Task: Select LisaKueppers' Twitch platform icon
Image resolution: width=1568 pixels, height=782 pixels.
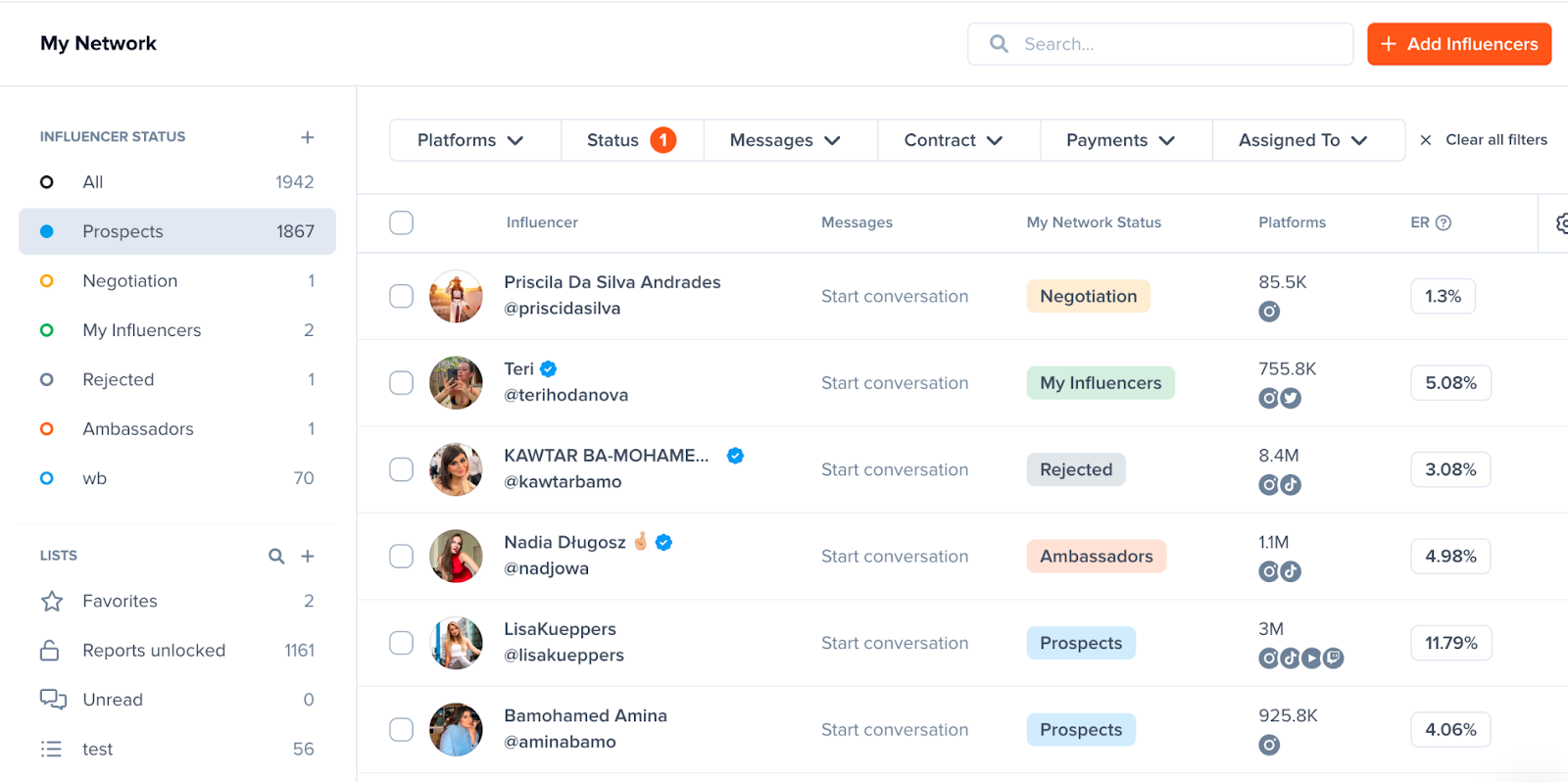Action: click(x=1332, y=659)
